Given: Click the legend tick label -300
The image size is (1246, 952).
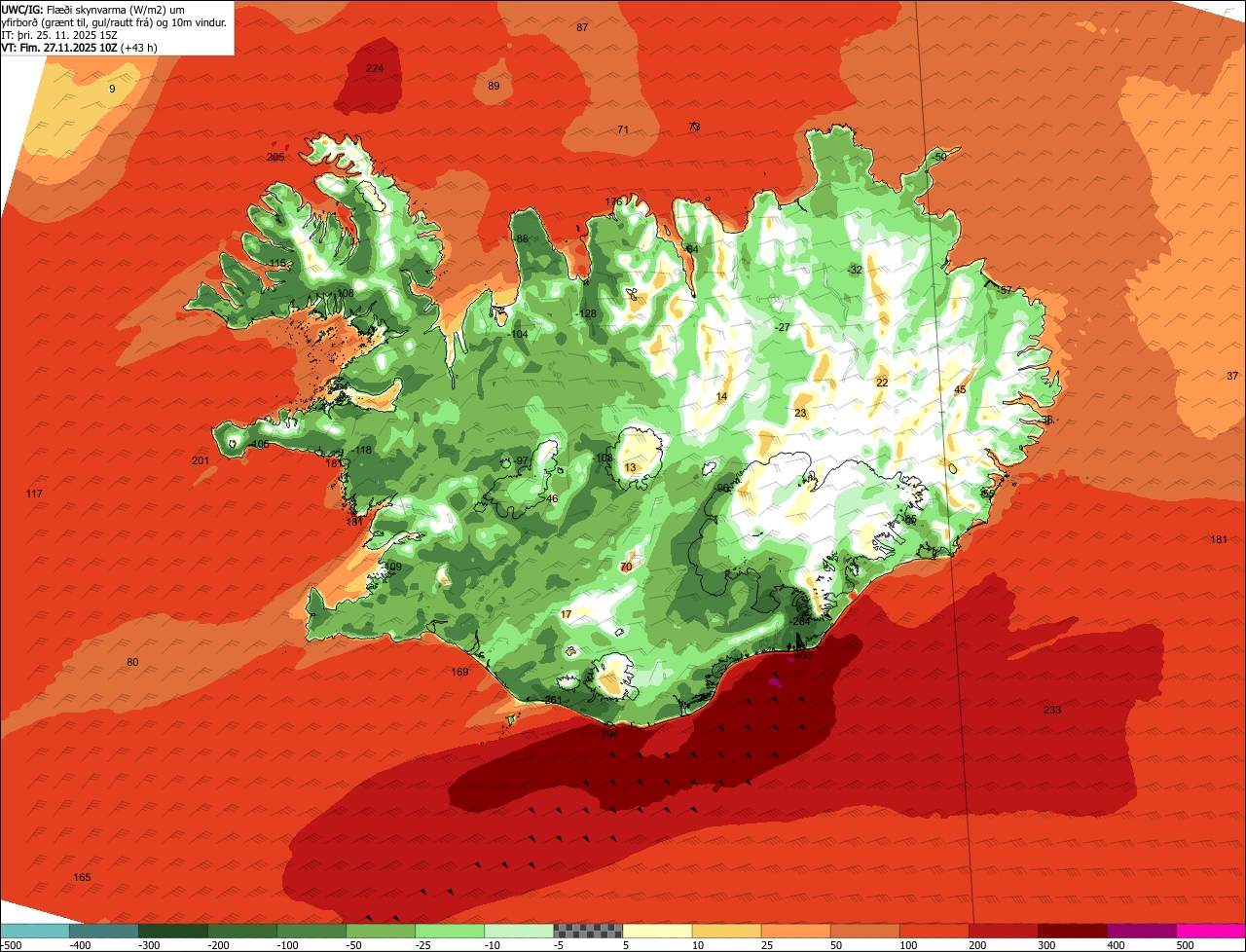Looking at the screenshot, I should pos(149,944).
